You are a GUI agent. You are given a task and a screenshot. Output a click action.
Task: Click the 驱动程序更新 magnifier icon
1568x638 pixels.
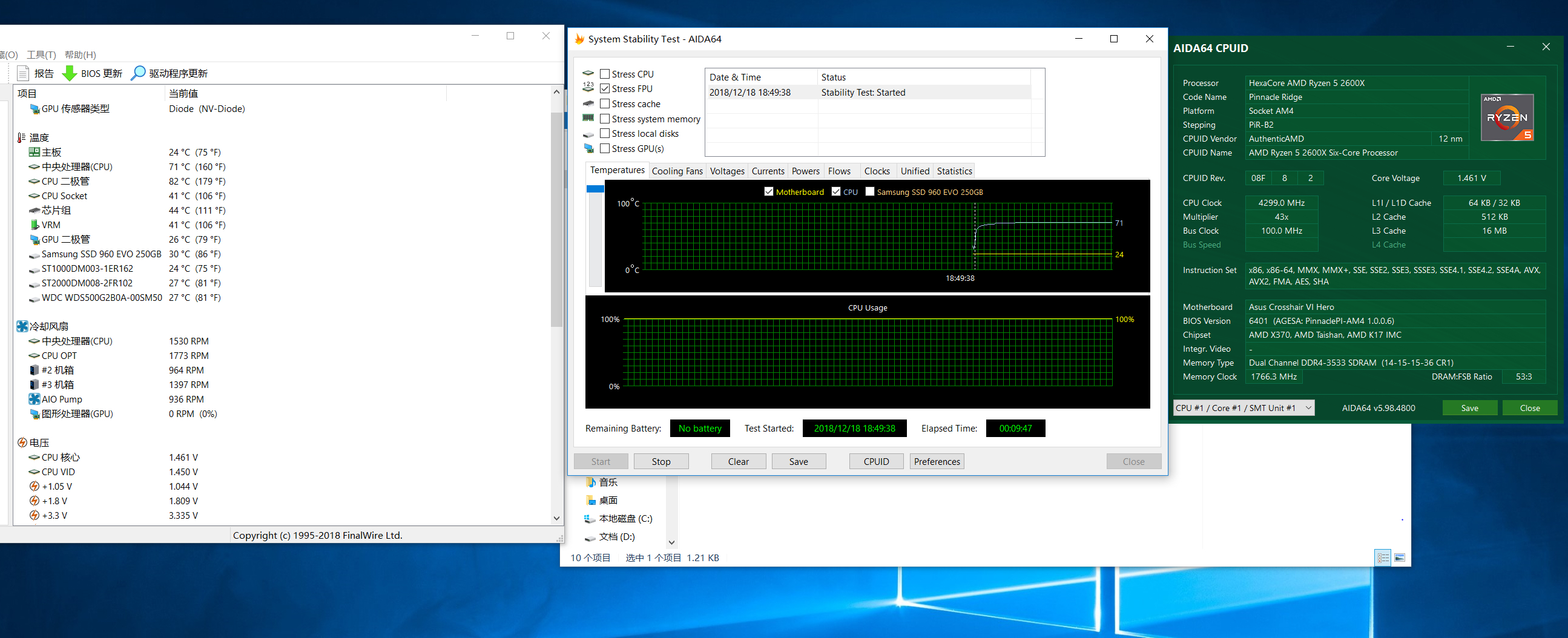coord(138,73)
